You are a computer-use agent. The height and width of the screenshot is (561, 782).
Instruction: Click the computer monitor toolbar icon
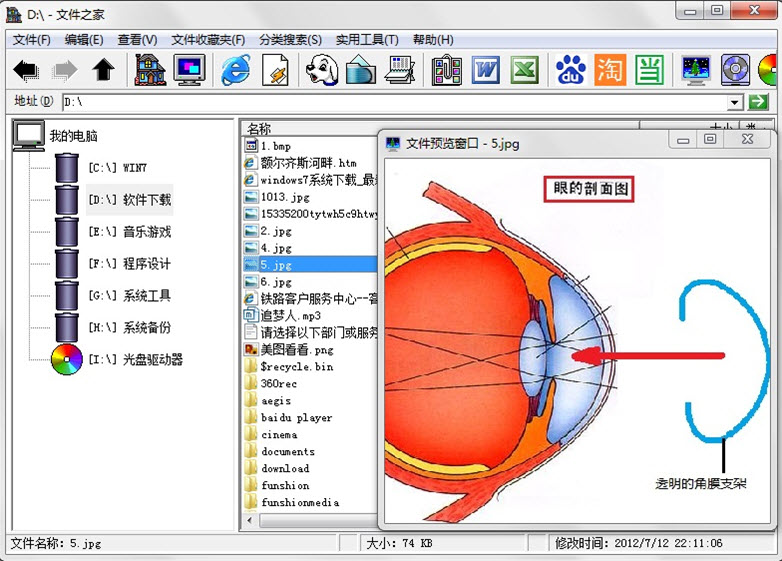tap(190, 69)
